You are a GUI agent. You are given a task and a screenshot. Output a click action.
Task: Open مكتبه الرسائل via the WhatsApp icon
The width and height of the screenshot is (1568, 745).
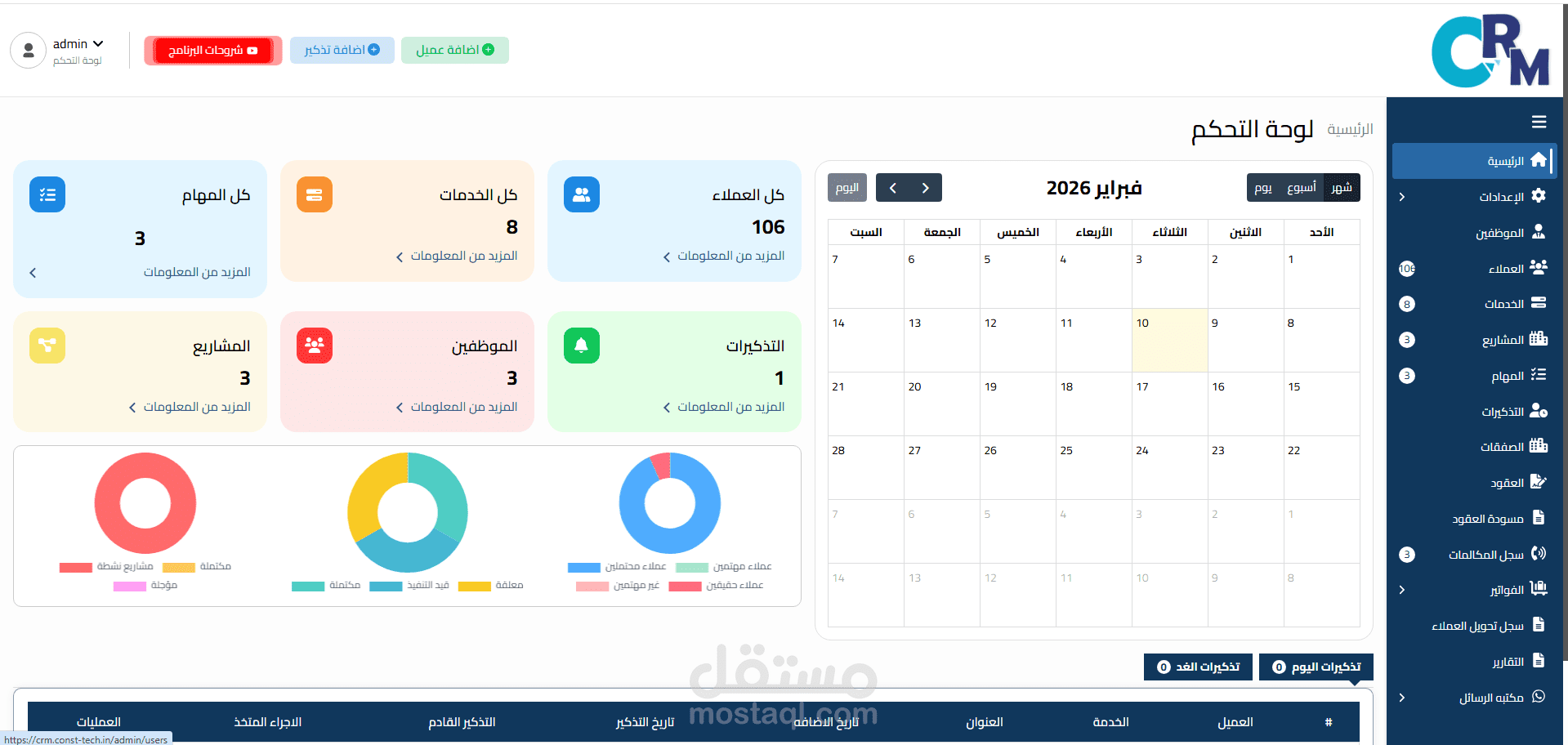click(x=1539, y=697)
